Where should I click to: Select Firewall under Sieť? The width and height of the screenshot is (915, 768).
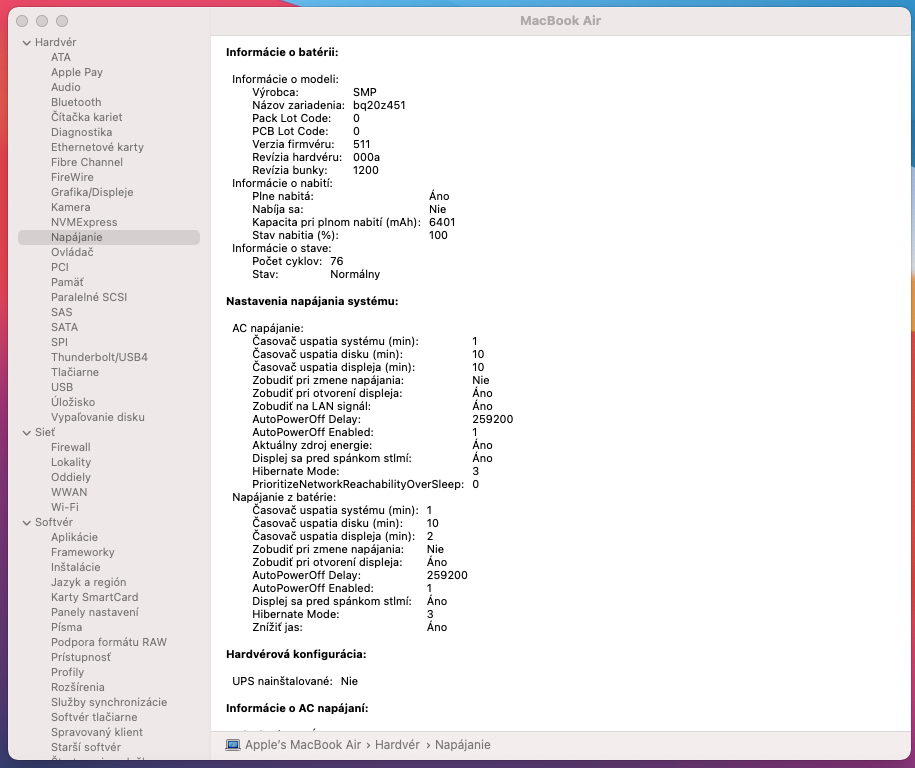pyautogui.click(x=70, y=447)
